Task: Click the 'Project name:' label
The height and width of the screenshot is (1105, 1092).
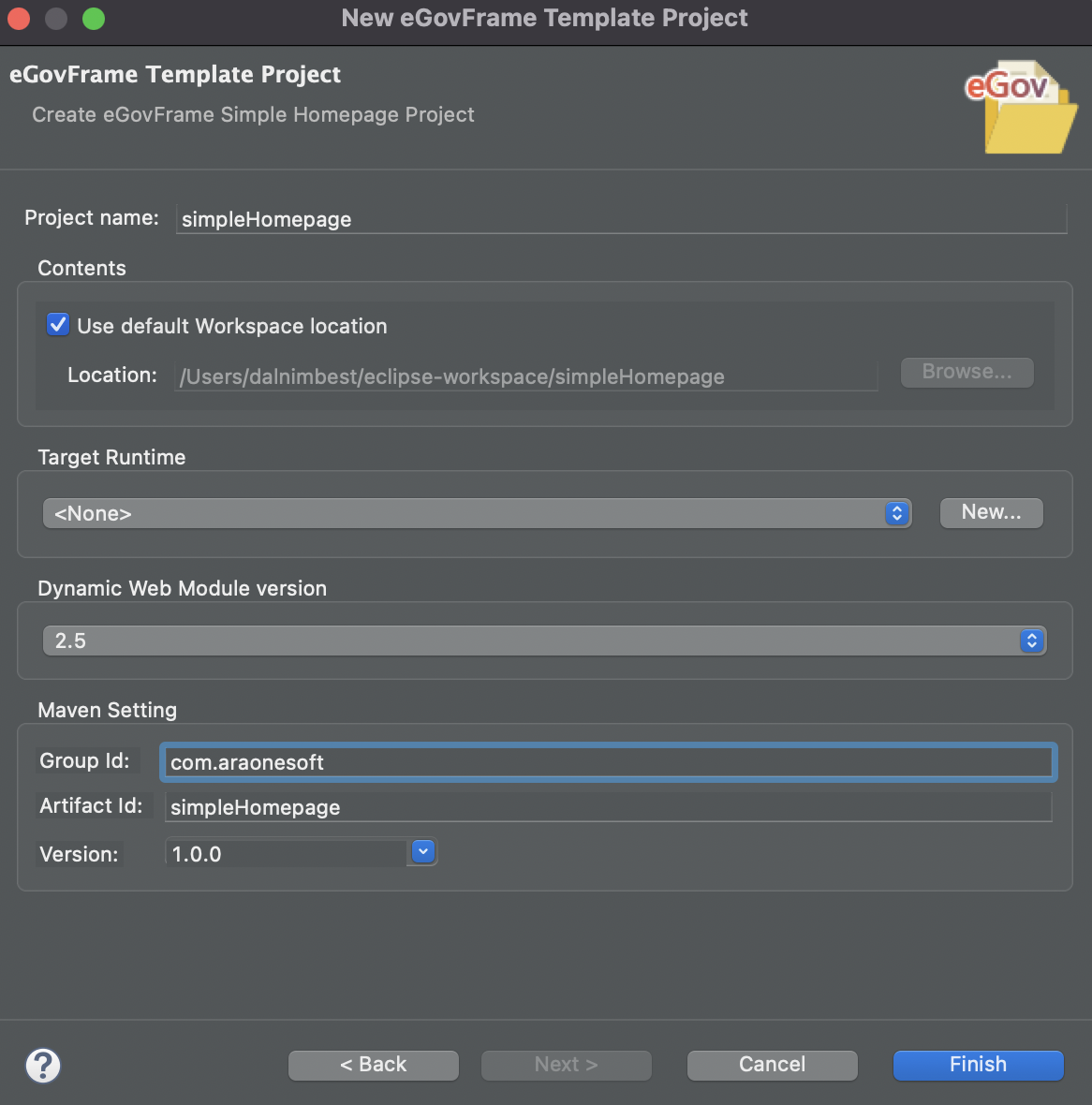Action: 92,218
